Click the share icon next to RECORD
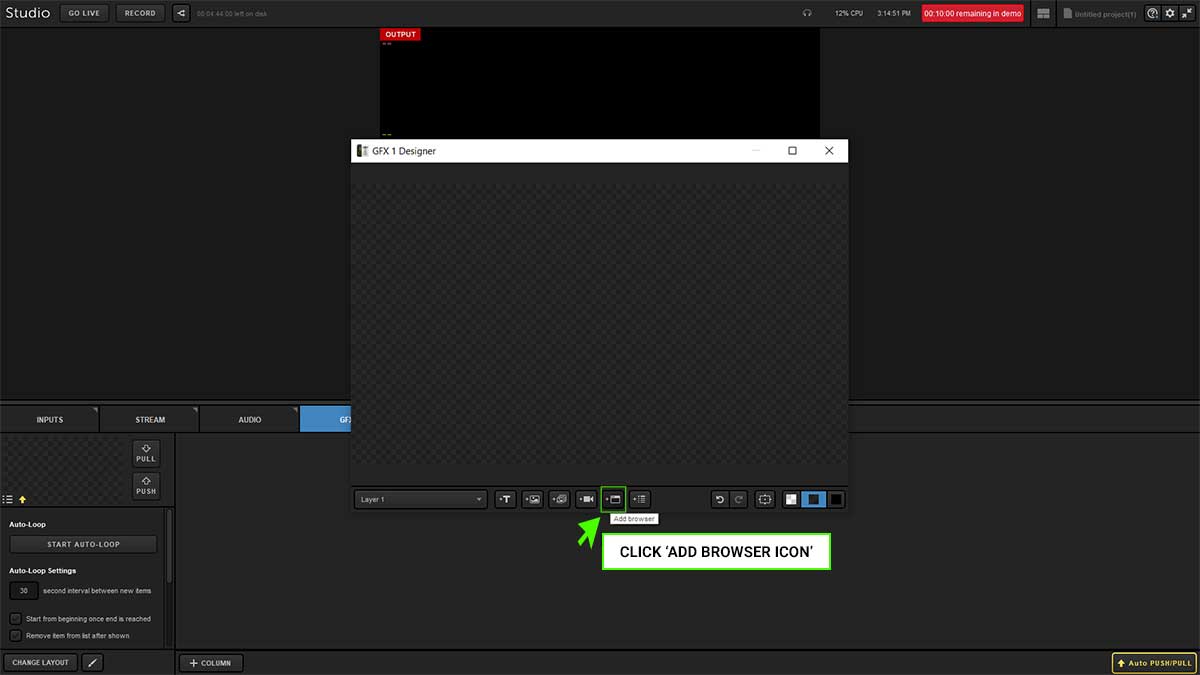This screenshot has width=1200, height=675. tap(181, 13)
